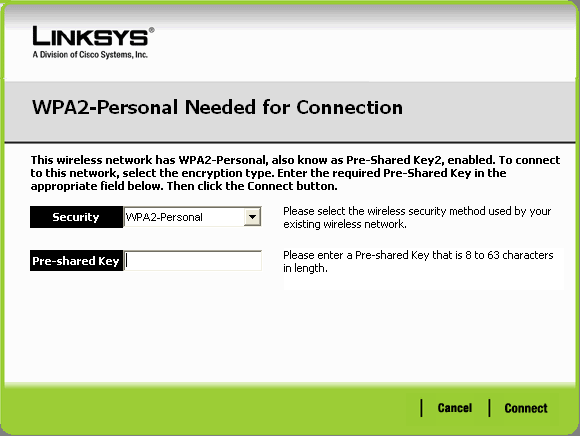Click the bold instruction paragraph about Pre-Shared Key2
The width and height of the screenshot is (580, 436).
pyautogui.click(x=295, y=173)
